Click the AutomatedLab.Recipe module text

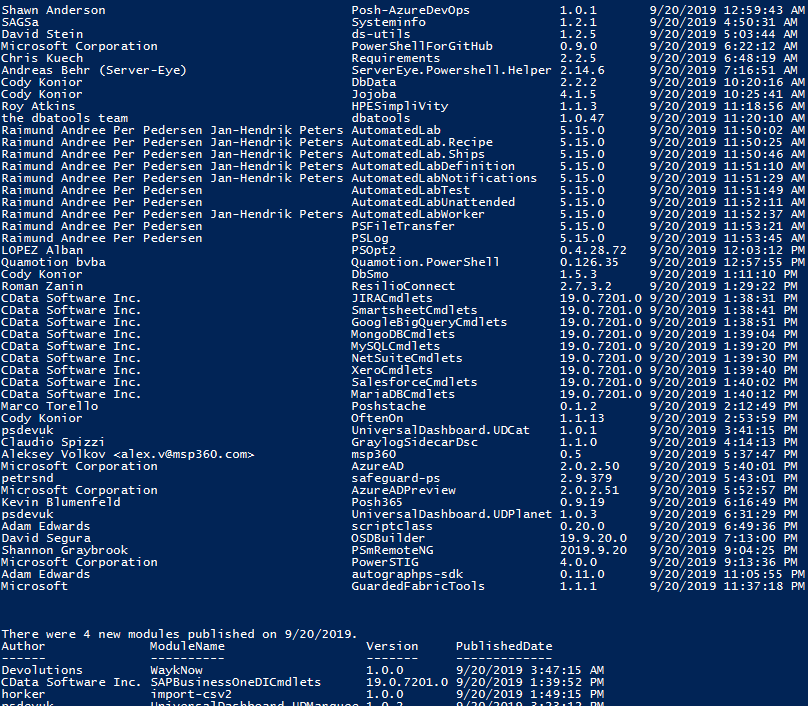[422, 142]
